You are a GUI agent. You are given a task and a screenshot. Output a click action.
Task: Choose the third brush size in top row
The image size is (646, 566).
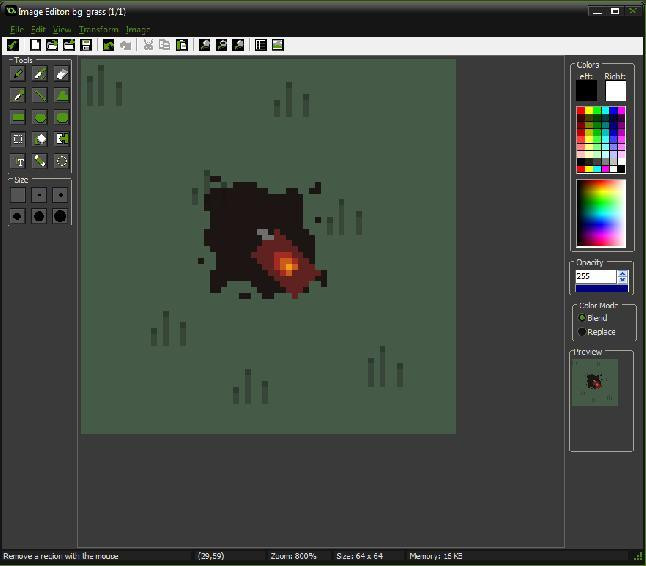click(x=60, y=195)
